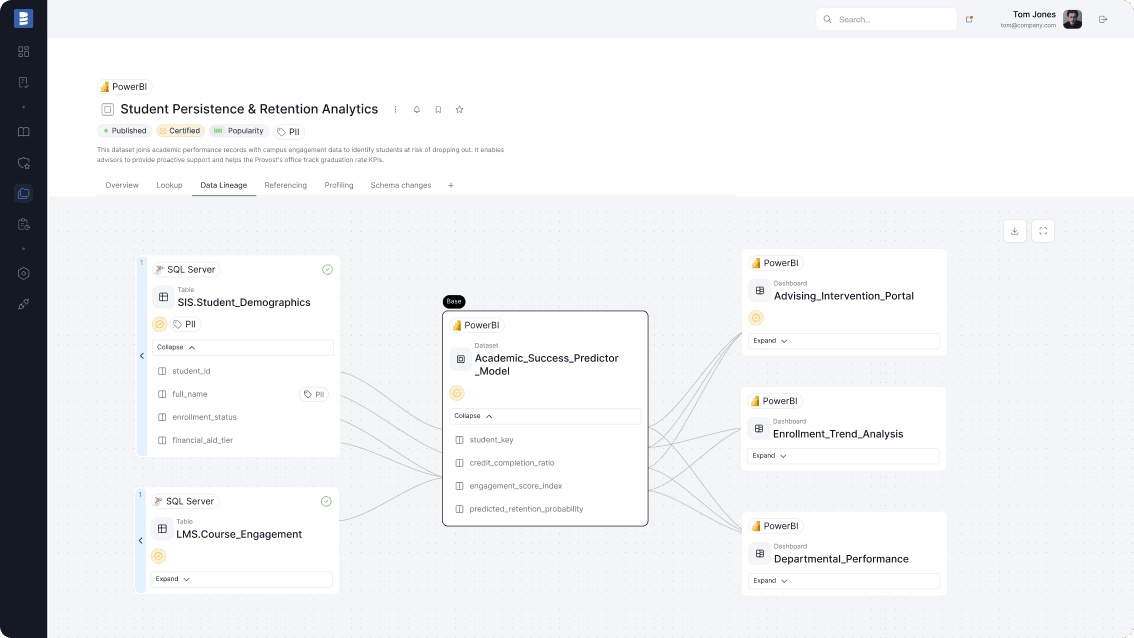Open the Schema changes tab
1134x638 pixels.
[x=400, y=185]
